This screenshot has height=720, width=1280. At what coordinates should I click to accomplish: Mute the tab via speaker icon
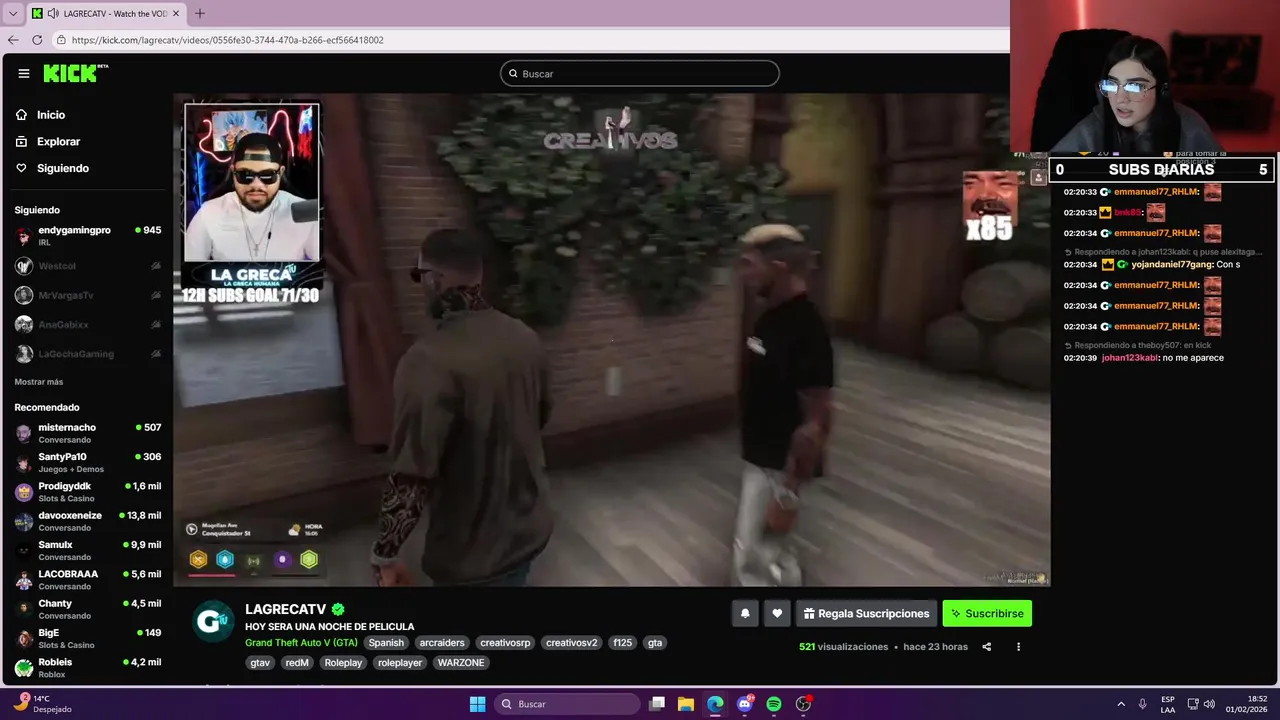click(x=52, y=14)
